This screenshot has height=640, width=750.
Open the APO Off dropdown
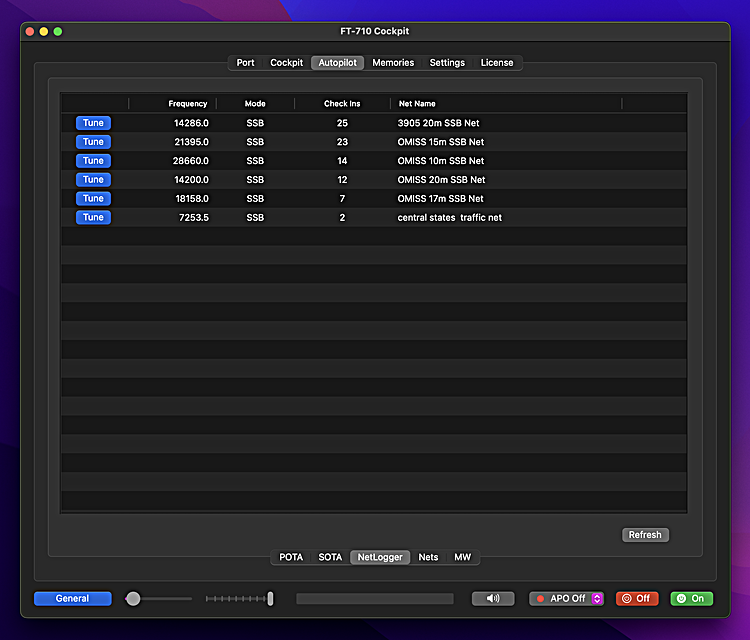pyautogui.click(x=566, y=598)
